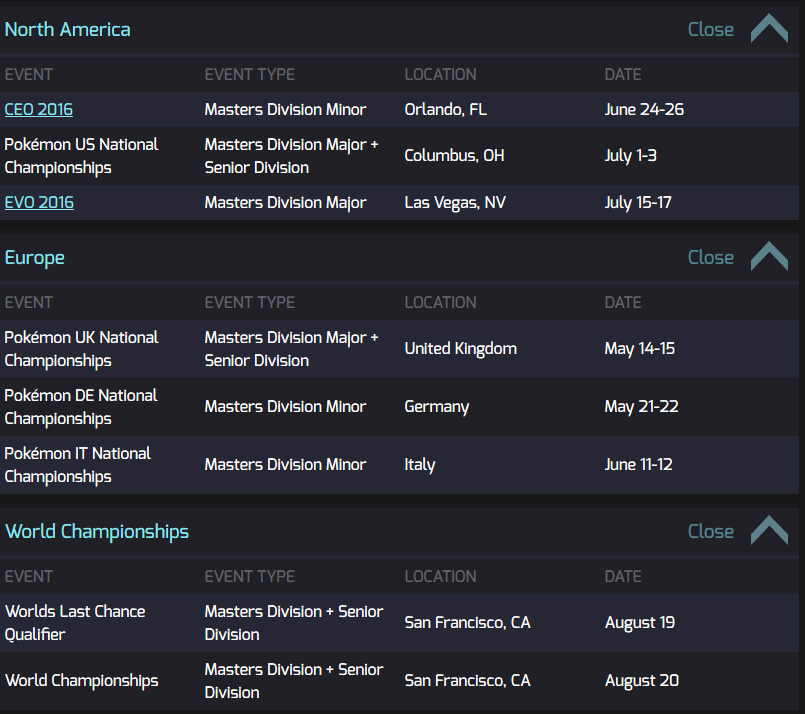Image resolution: width=805 pixels, height=714 pixels.
Task: Select the North America region heading
Action: pos(67,29)
